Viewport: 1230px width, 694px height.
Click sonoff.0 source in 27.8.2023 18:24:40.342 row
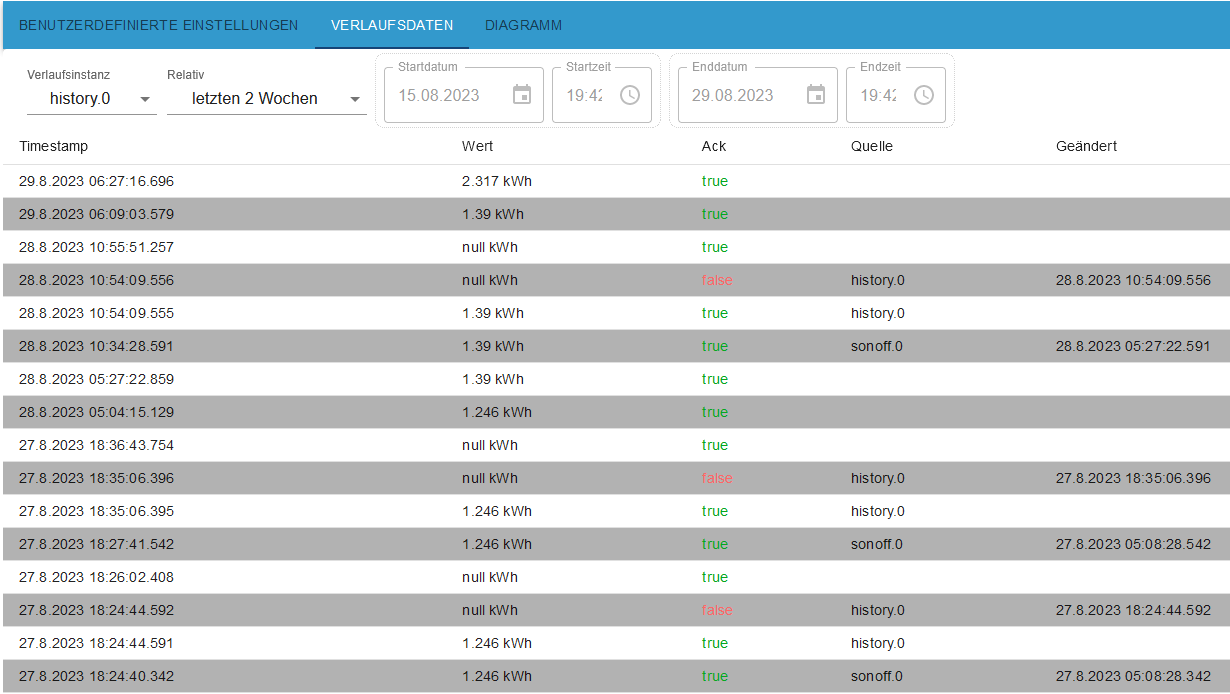coord(877,676)
